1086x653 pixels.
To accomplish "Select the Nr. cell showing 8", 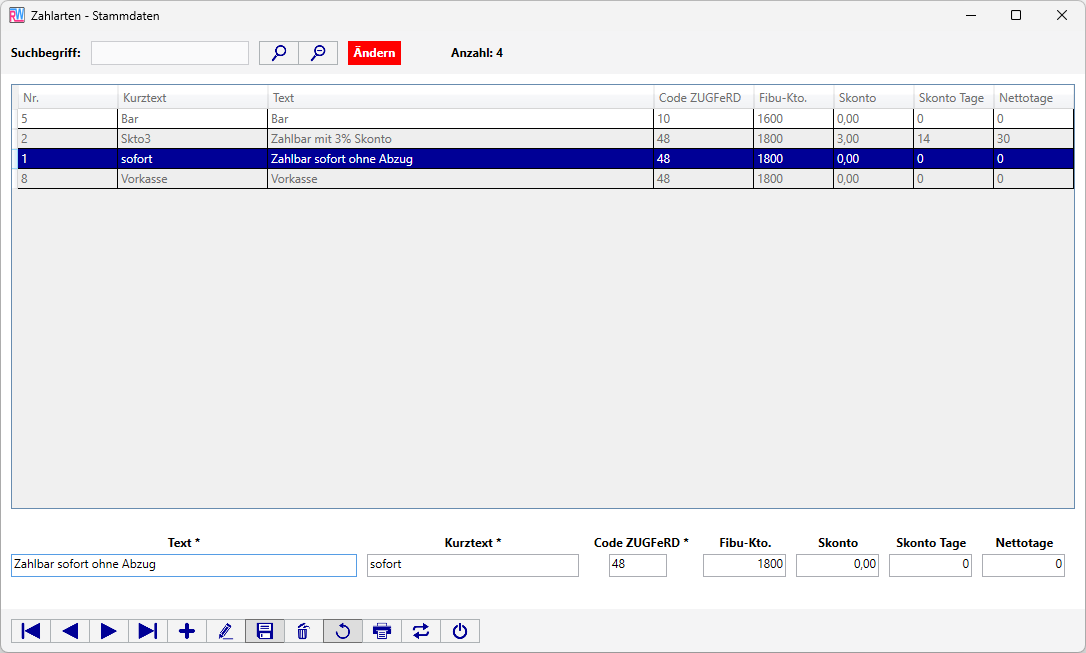I will pyautogui.click(x=68, y=179).
